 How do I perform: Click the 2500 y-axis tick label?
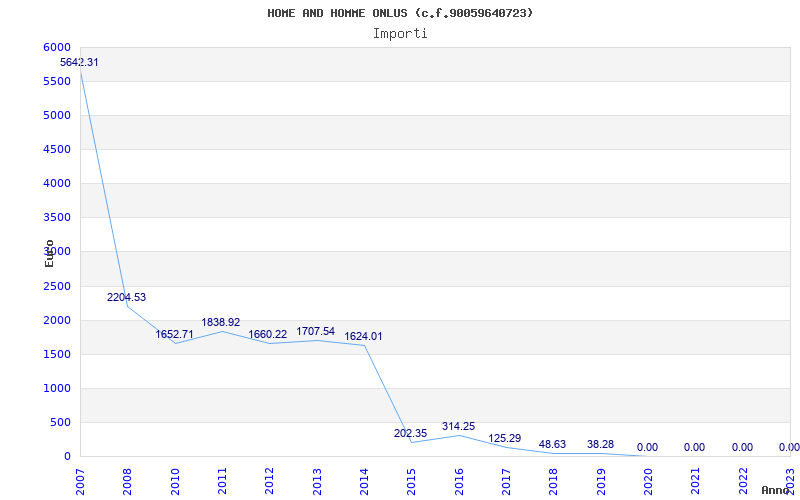(58, 286)
